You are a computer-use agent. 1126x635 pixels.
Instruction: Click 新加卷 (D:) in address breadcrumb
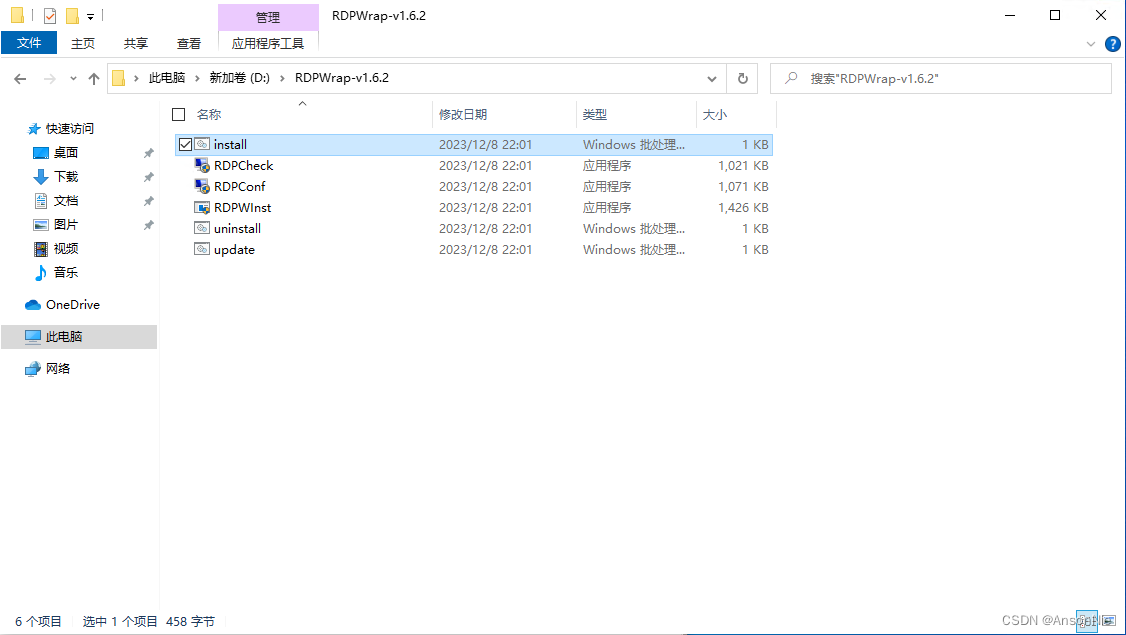[239, 78]
